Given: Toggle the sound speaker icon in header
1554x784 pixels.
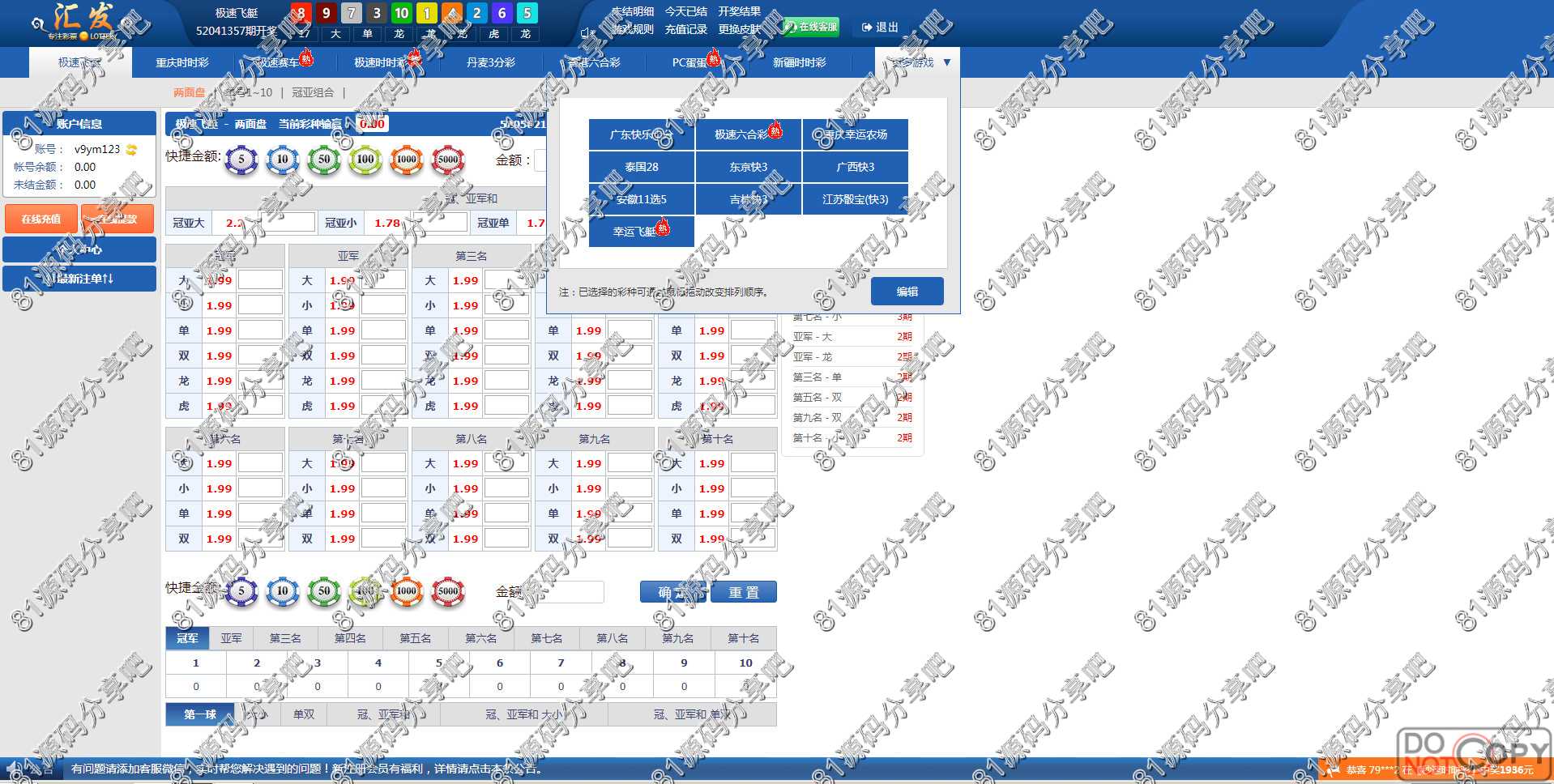Looking at the screenshot, I should (x=586, y=33).
